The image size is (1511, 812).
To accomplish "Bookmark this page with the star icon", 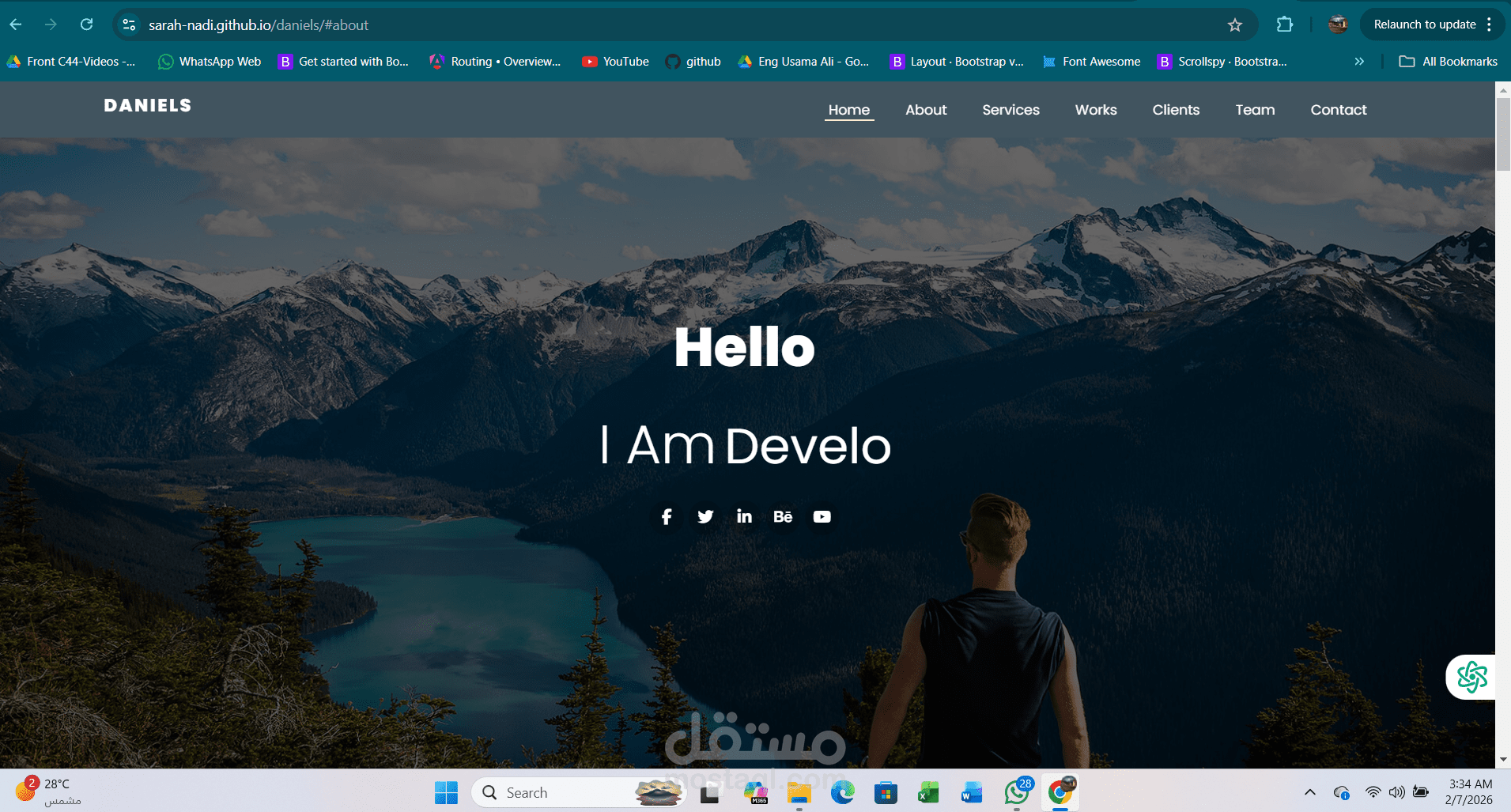I will click(x=1235, y=25).
